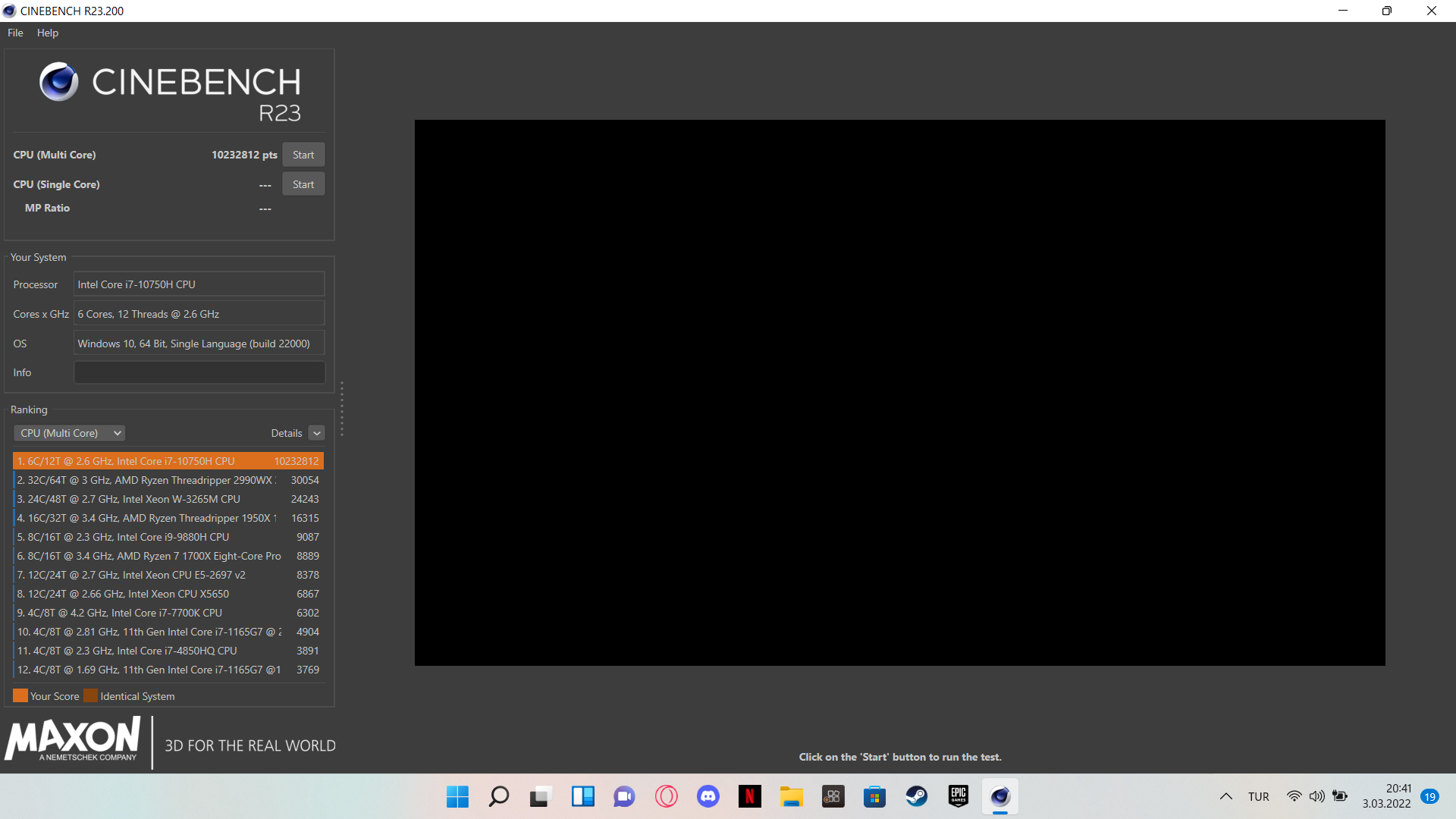Open the File menu
1456x819 pixels.
(x=15, y=33)
